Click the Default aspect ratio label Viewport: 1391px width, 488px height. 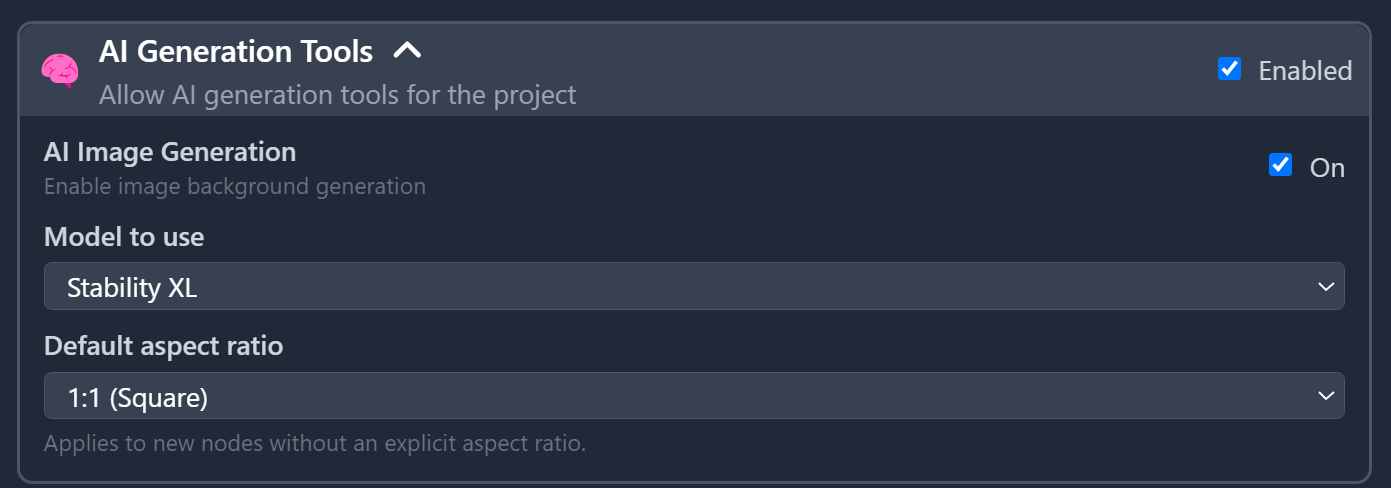coord(164,346)
